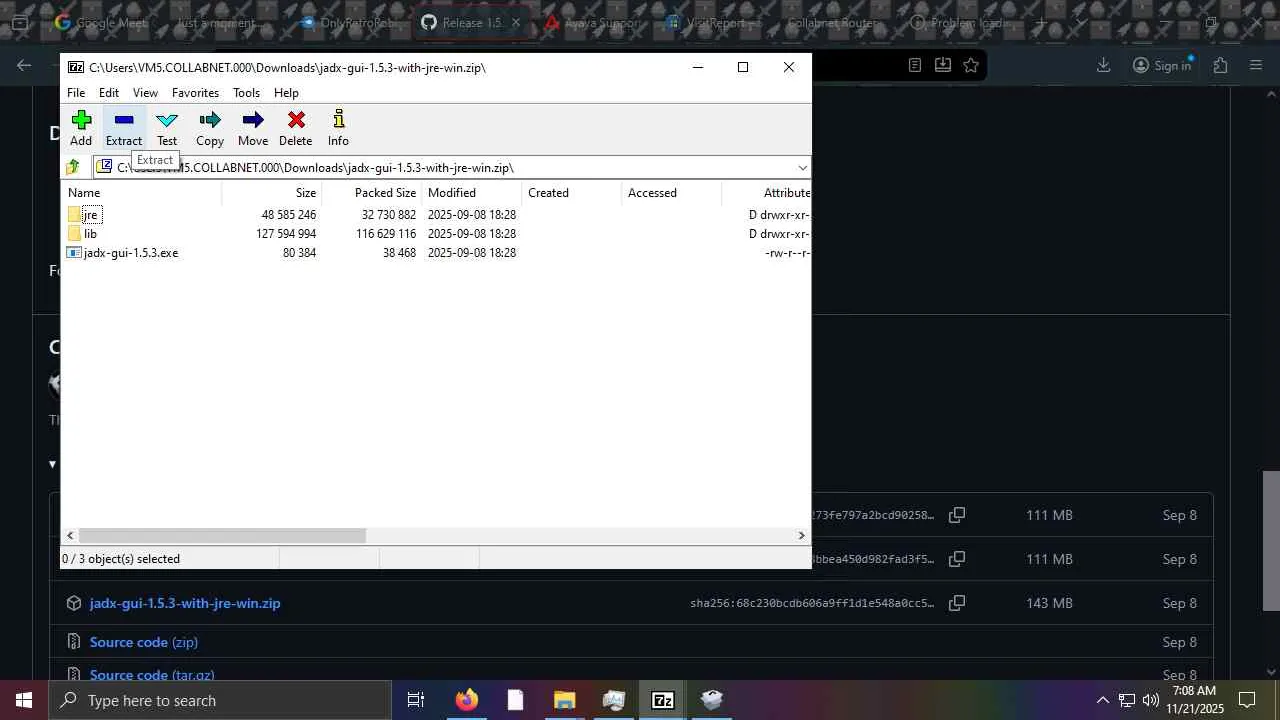Open the Windows notification center
This screenshot has width=1280, height=720.
[1247, 700]
